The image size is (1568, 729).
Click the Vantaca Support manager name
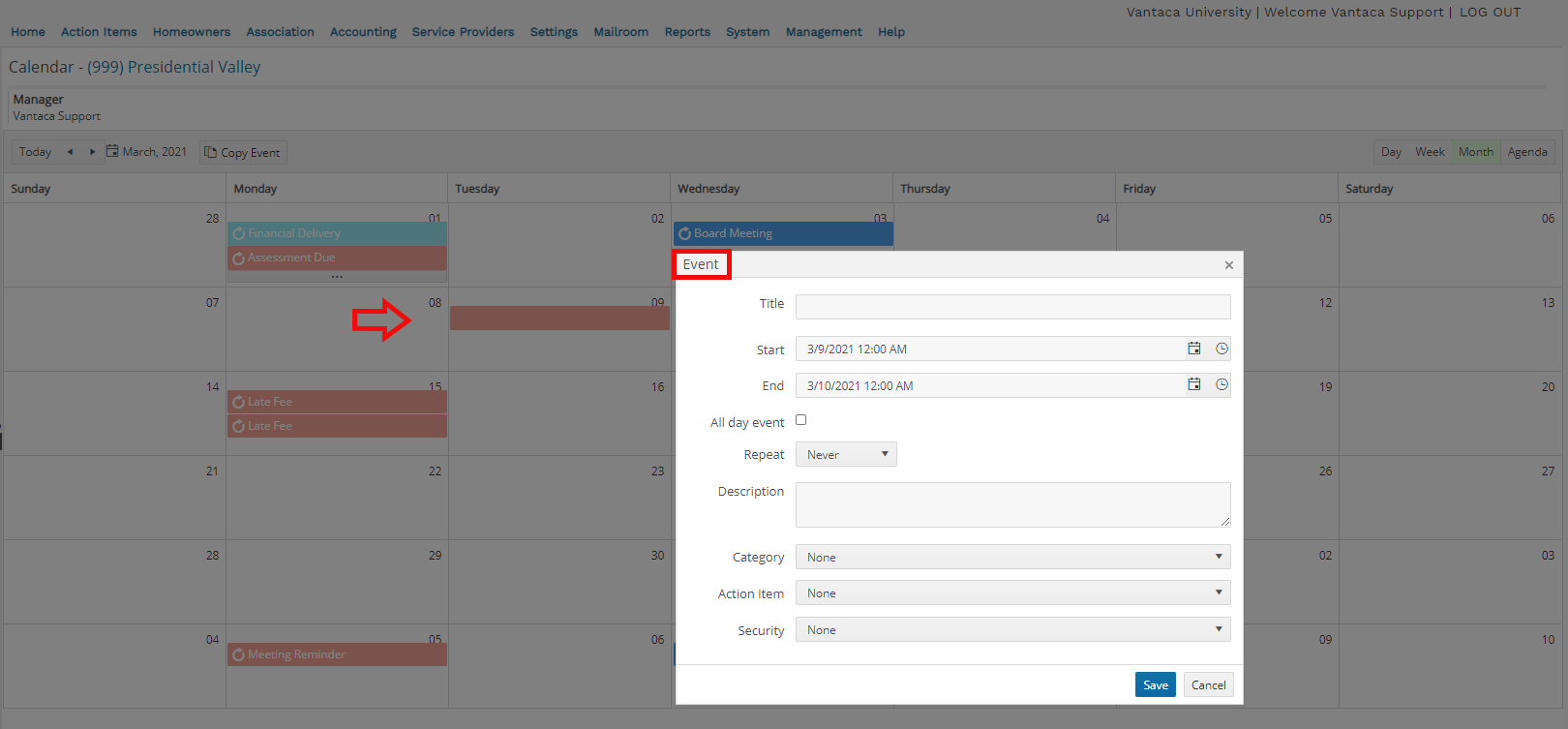click(57, 116)
